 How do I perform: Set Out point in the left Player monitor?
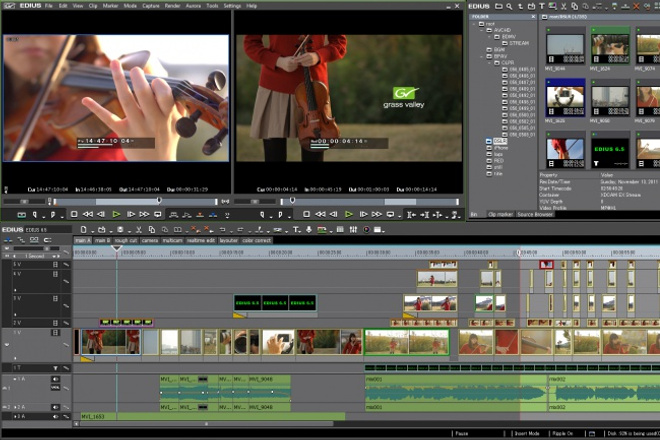click(x=53, y=215)
